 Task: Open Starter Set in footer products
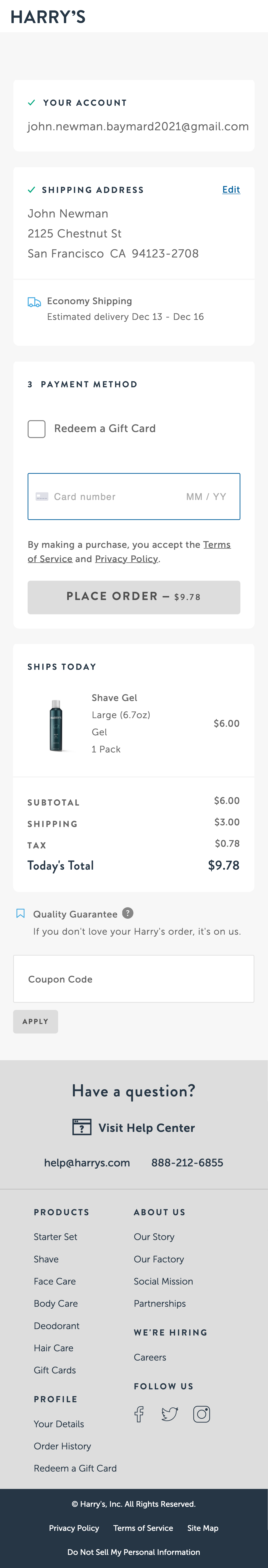tap(56, 1236)
